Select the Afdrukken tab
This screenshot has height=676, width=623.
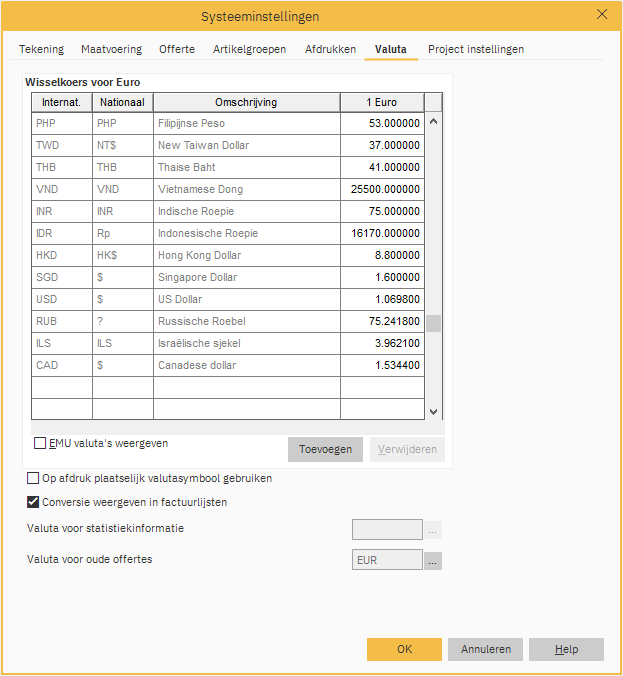[x=330, y=49]
